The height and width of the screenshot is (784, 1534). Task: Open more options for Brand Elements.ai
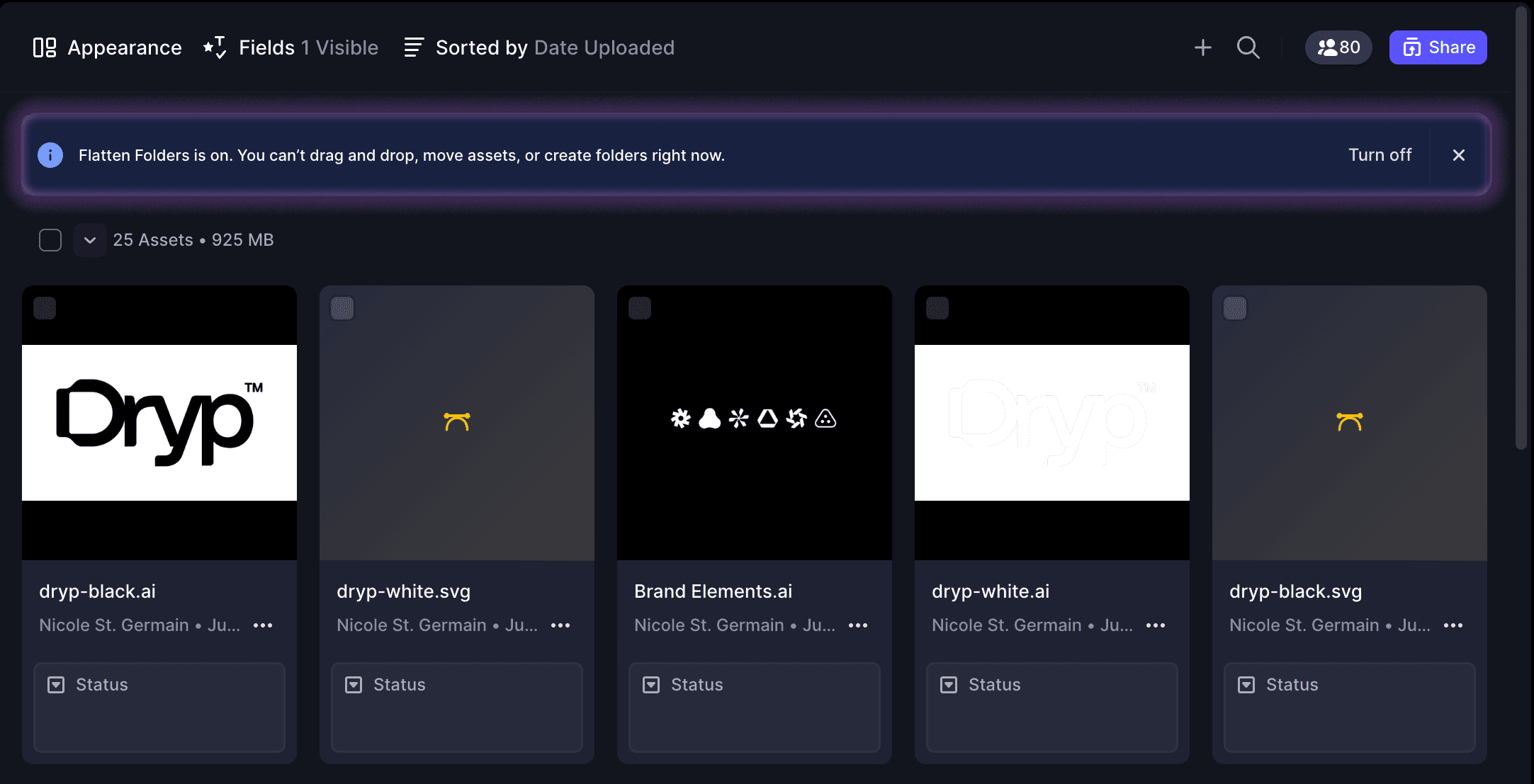[x=858, y=625]
